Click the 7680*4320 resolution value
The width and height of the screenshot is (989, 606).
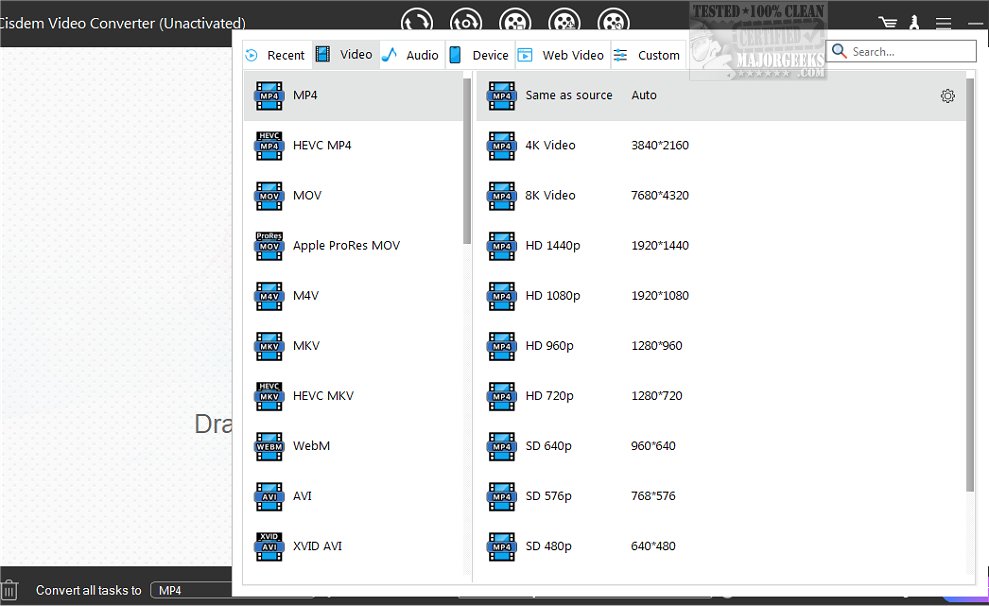pyautogui.click(x=660, y=195)
